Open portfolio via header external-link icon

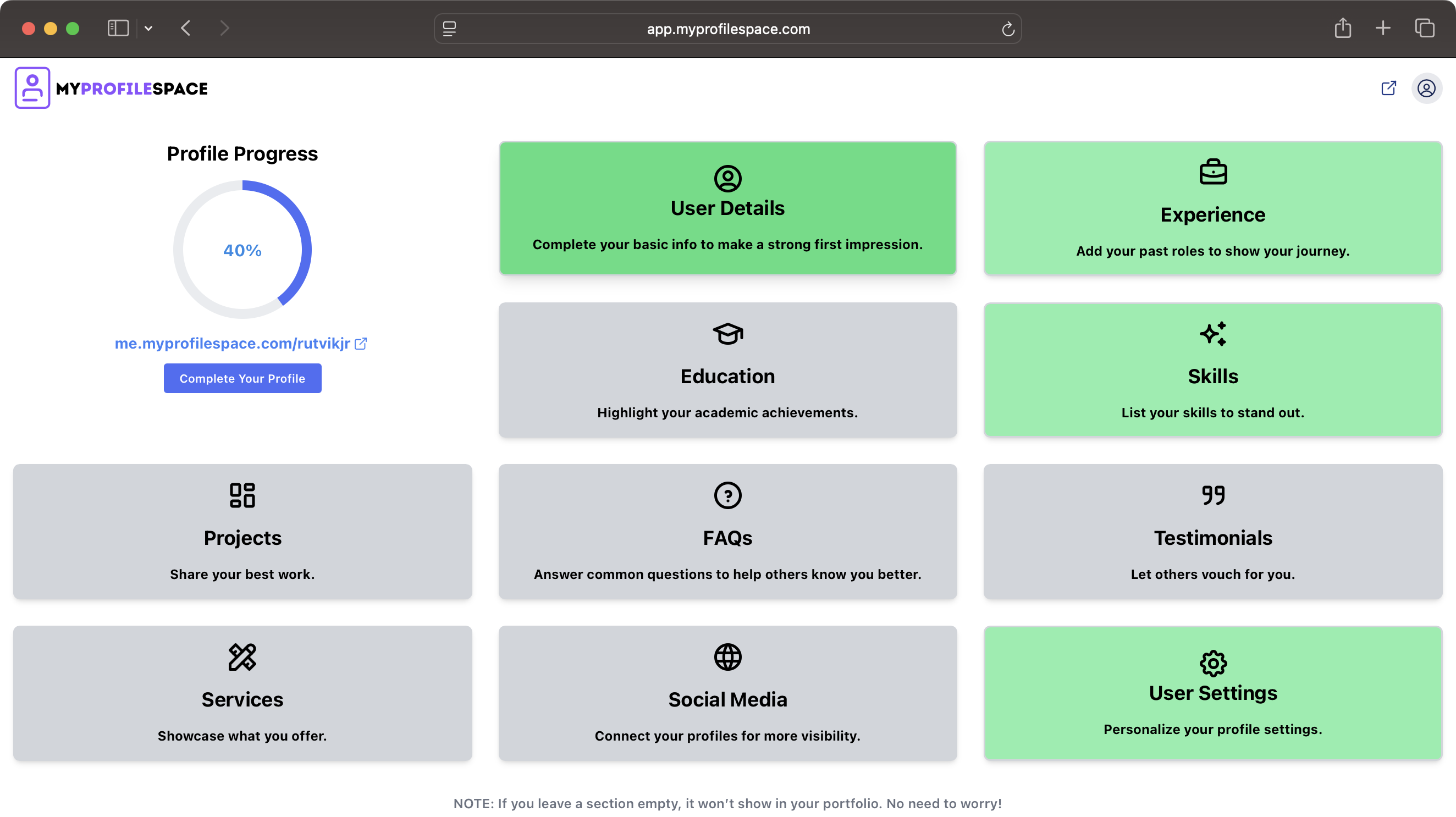coord(1388,88)
